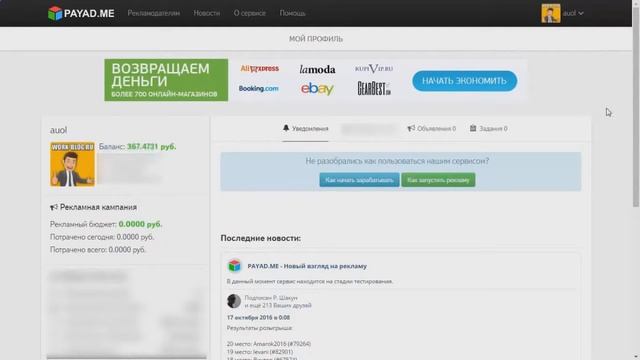Select the Уведомления tab
The image size is (640, 360).
click(x=305, y=129)
